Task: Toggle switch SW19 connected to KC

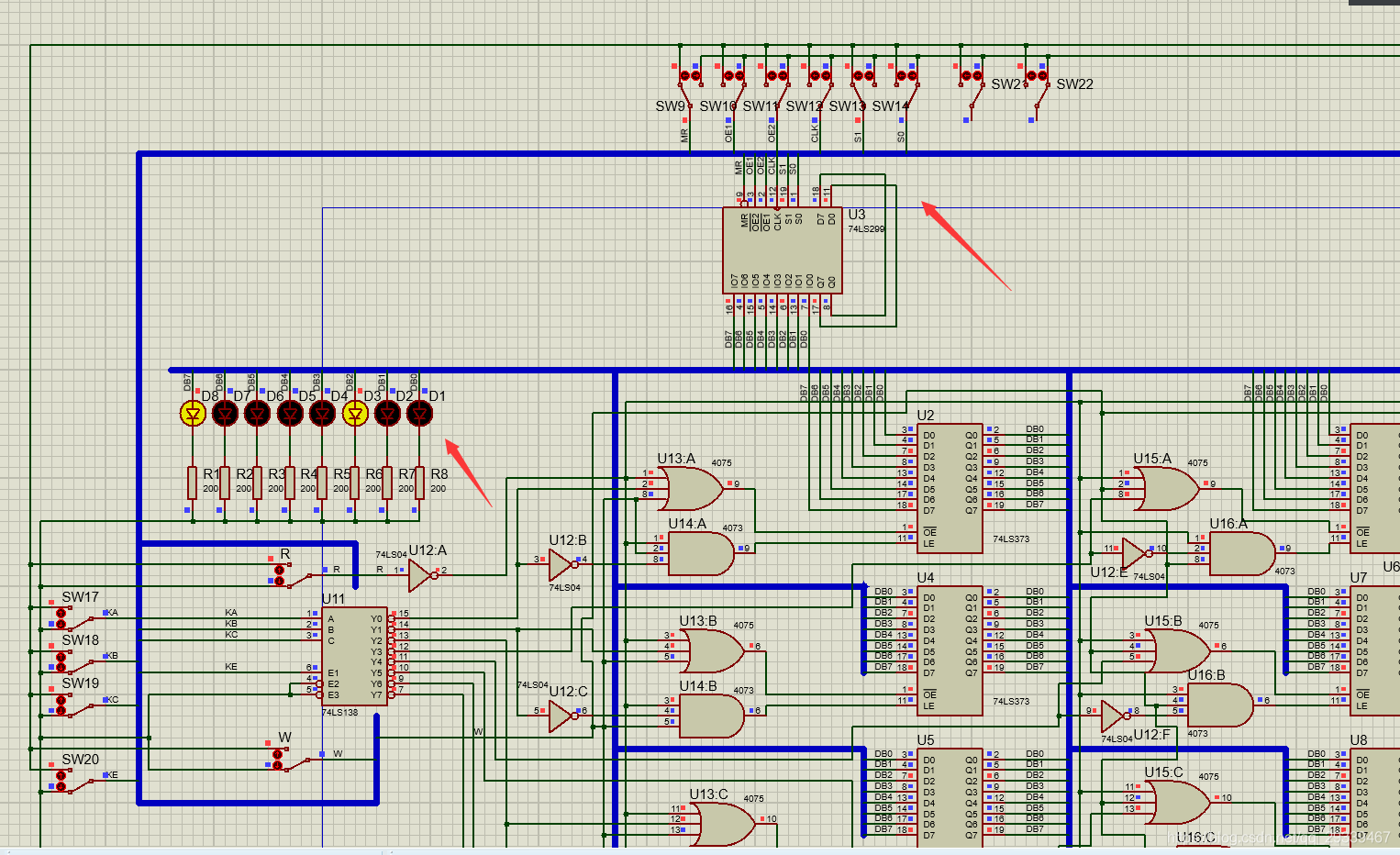Action: [74, 705]
